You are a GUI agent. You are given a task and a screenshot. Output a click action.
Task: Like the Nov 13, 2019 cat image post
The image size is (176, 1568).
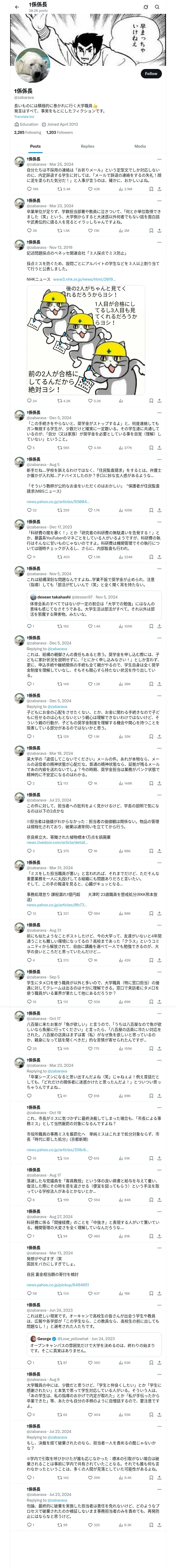(x=90, y=401)
